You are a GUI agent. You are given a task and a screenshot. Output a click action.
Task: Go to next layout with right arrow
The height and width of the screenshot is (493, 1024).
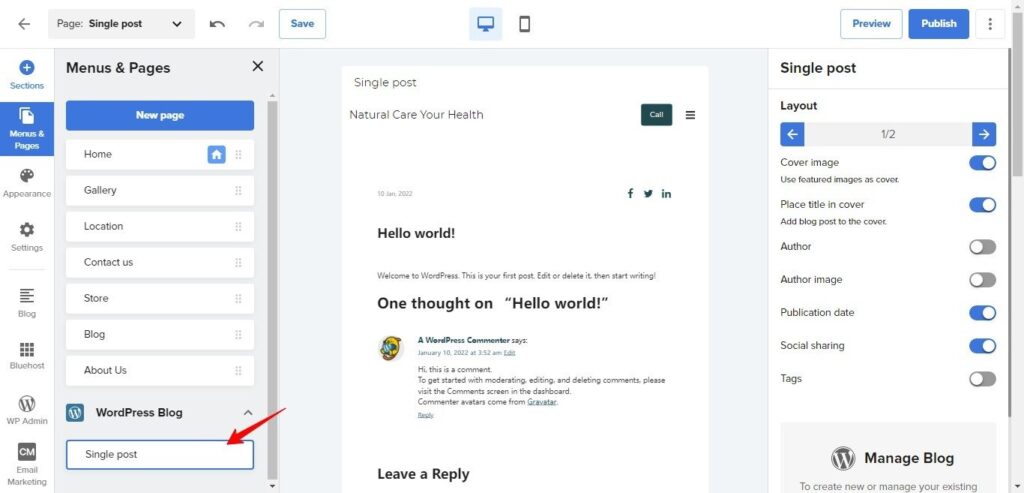point(984,134)
